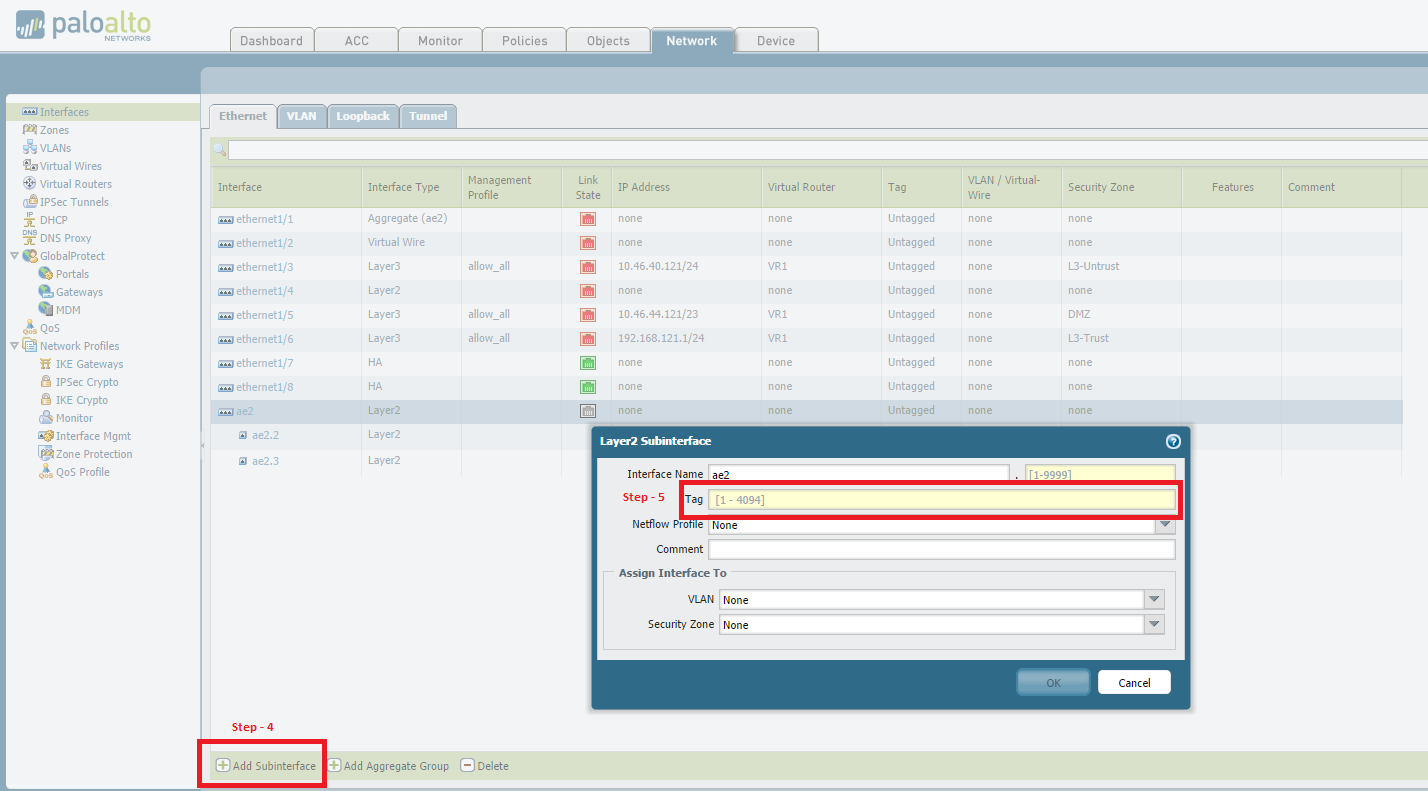
Task: Switch to the Loopback tab
Action: pyautogui.click(x=362, y=116)
